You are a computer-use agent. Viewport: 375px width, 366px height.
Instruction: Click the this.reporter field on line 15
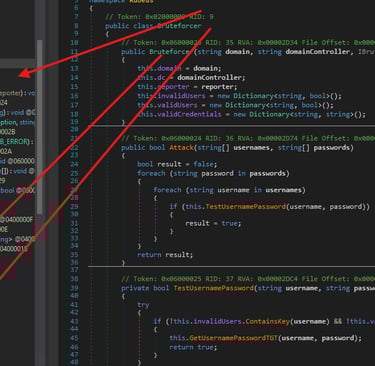163,87
